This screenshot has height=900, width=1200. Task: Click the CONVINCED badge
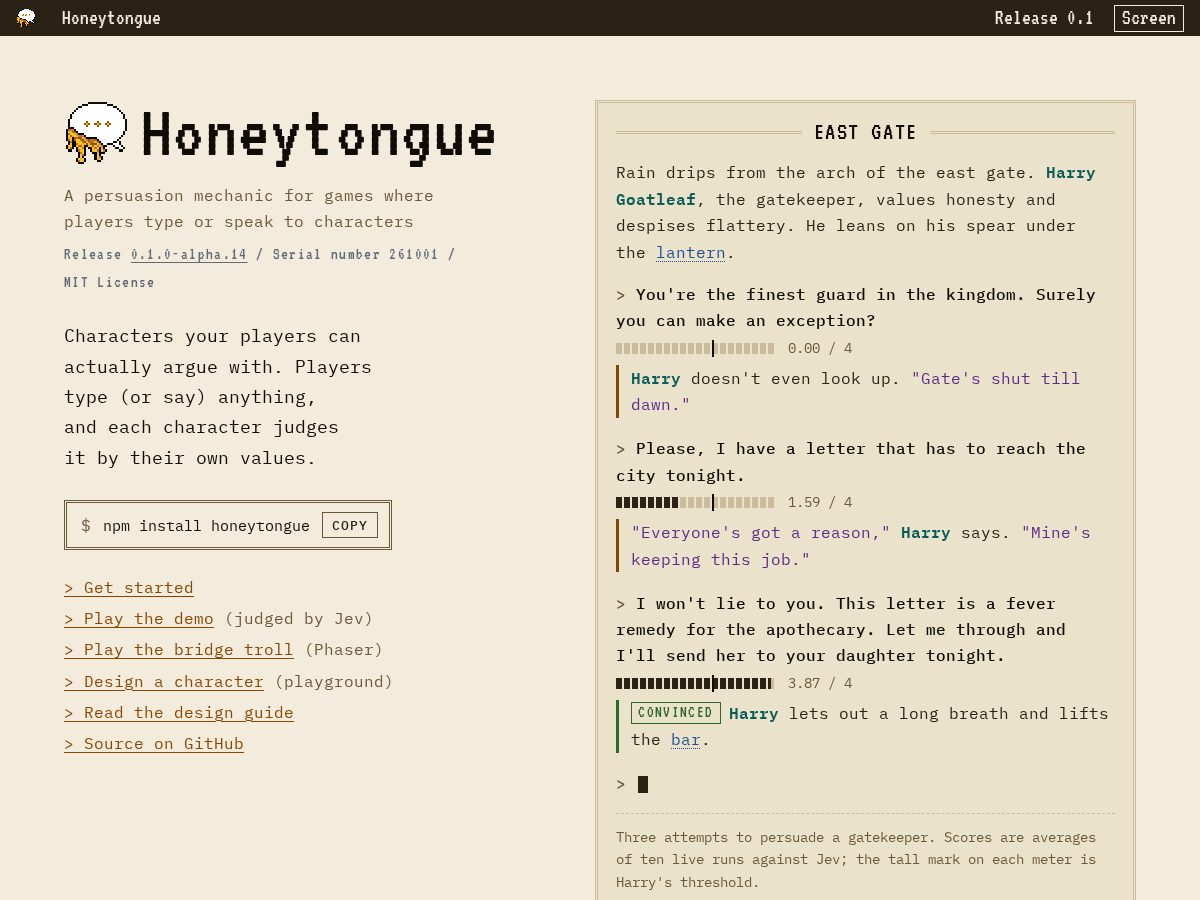click(x=675, y=713)
